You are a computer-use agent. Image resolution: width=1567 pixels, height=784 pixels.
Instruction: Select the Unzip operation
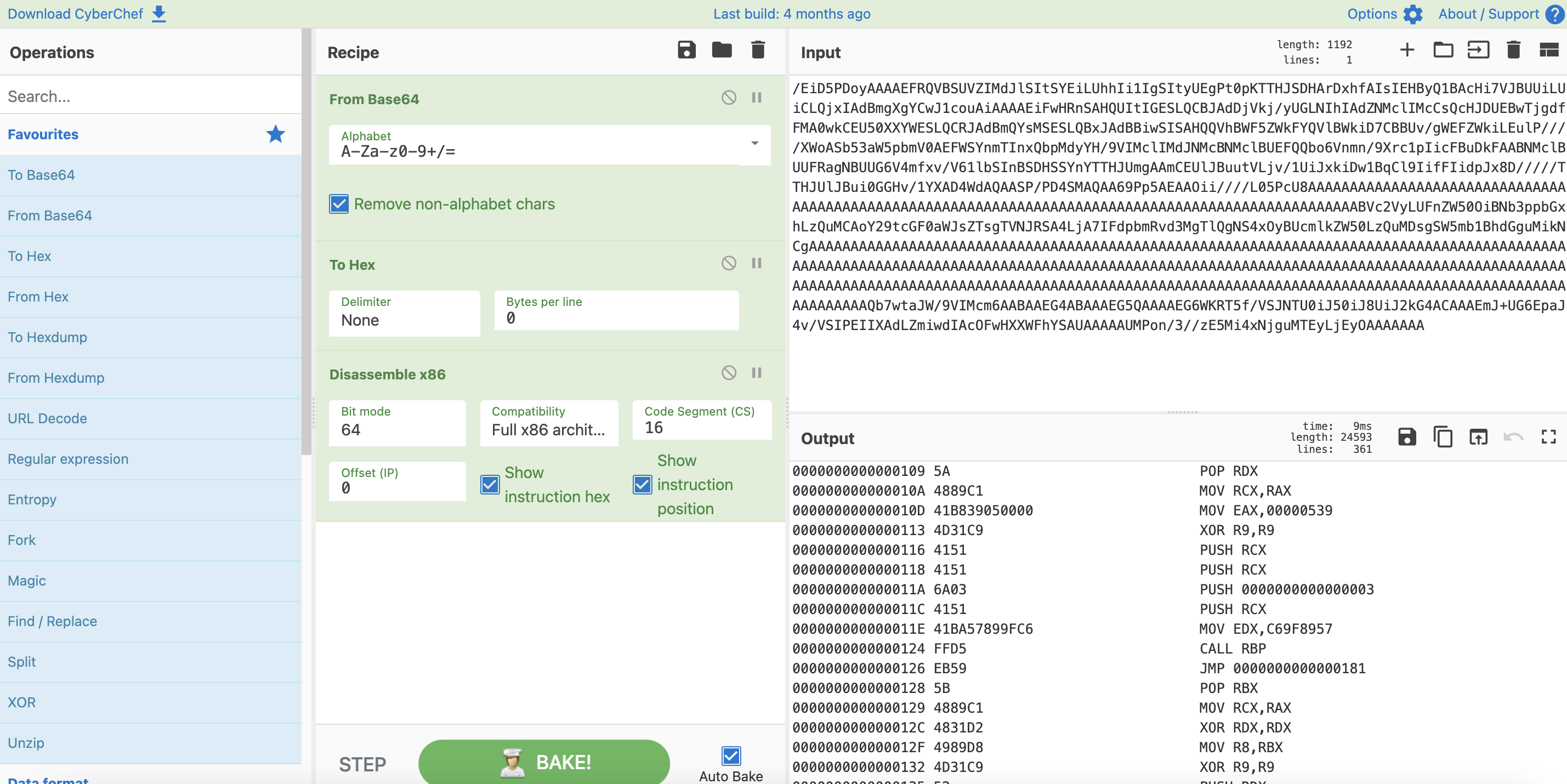pos(151,743)
